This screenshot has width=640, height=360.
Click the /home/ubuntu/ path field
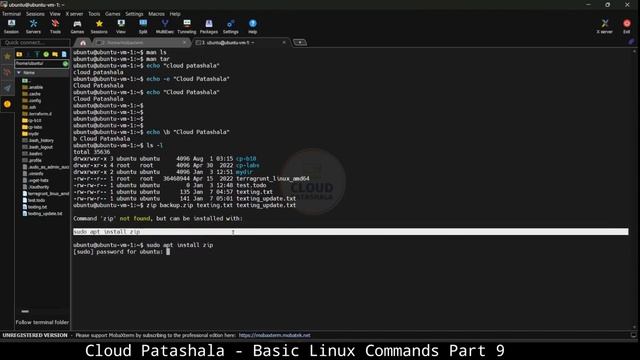(38, 64)
